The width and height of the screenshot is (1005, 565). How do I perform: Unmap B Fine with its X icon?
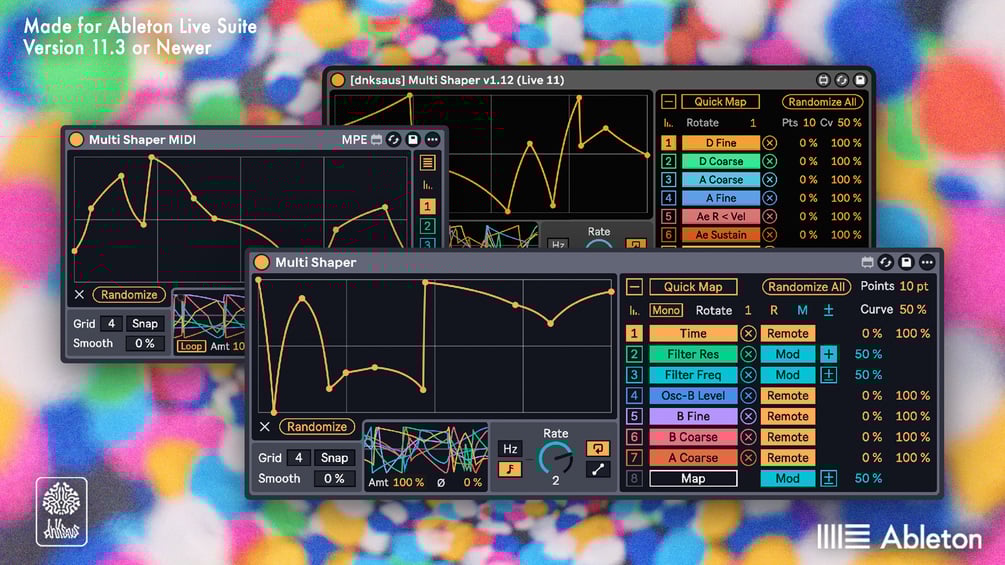pyautogui.click(x=748, y=416)
